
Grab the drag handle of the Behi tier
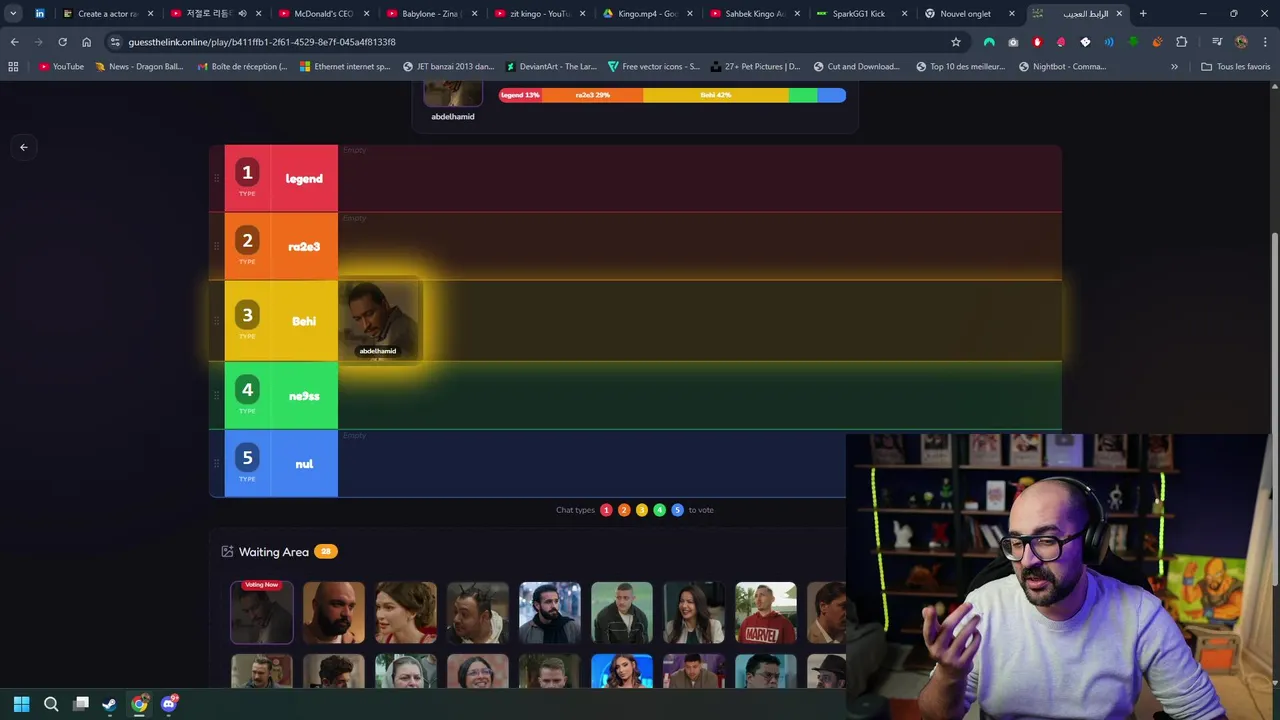(x=216, y=321)
